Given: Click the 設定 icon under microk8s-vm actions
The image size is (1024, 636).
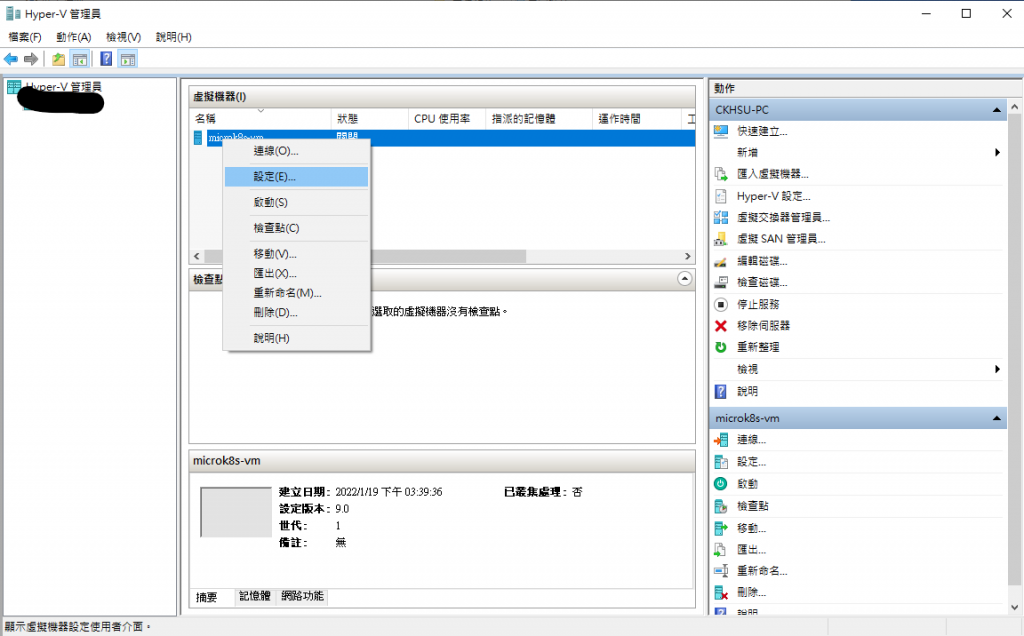Looking at the screenshot, I should [721, 462].
